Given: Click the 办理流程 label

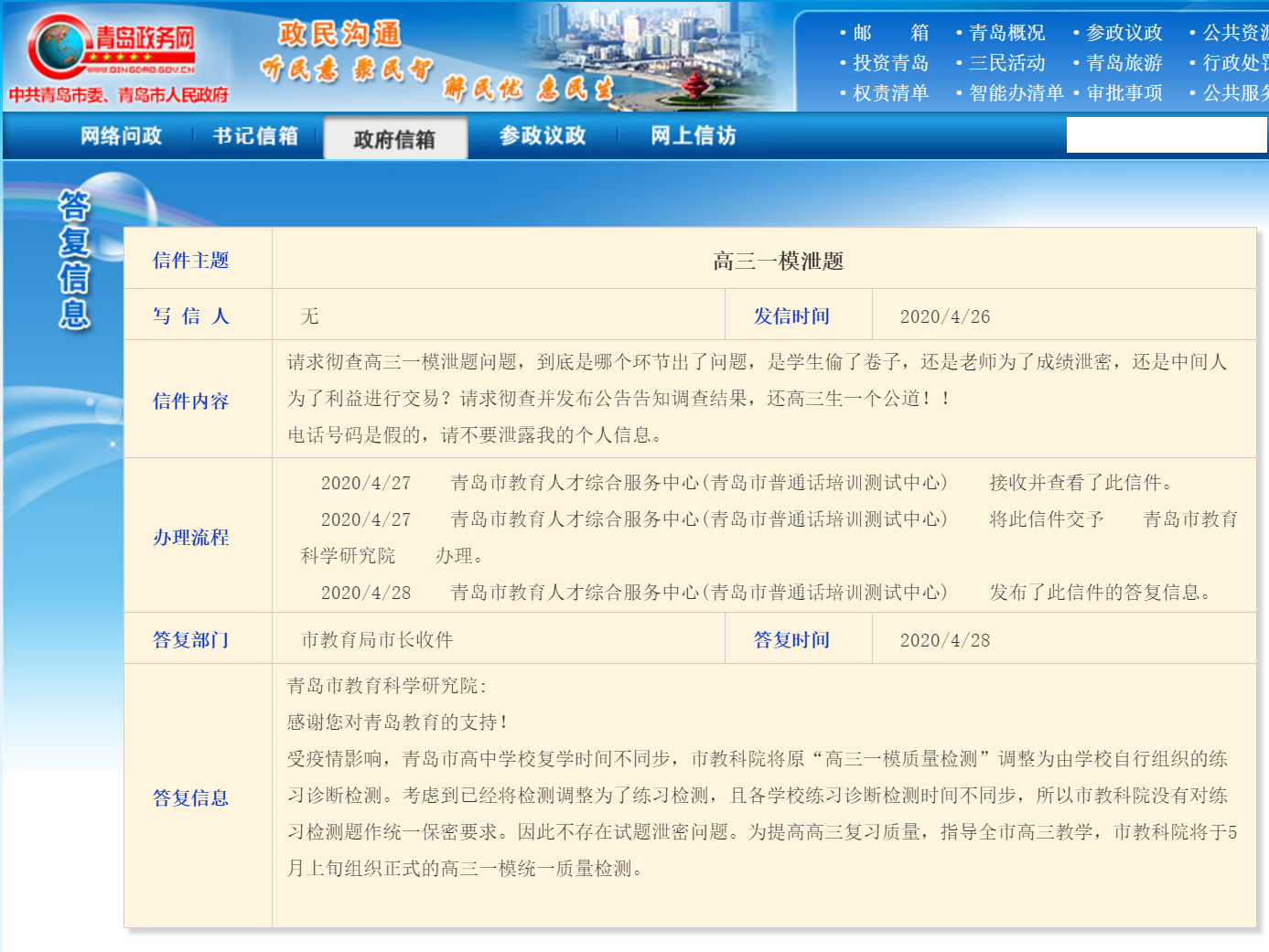Looking at the screenshot, I should click(190, 538).
